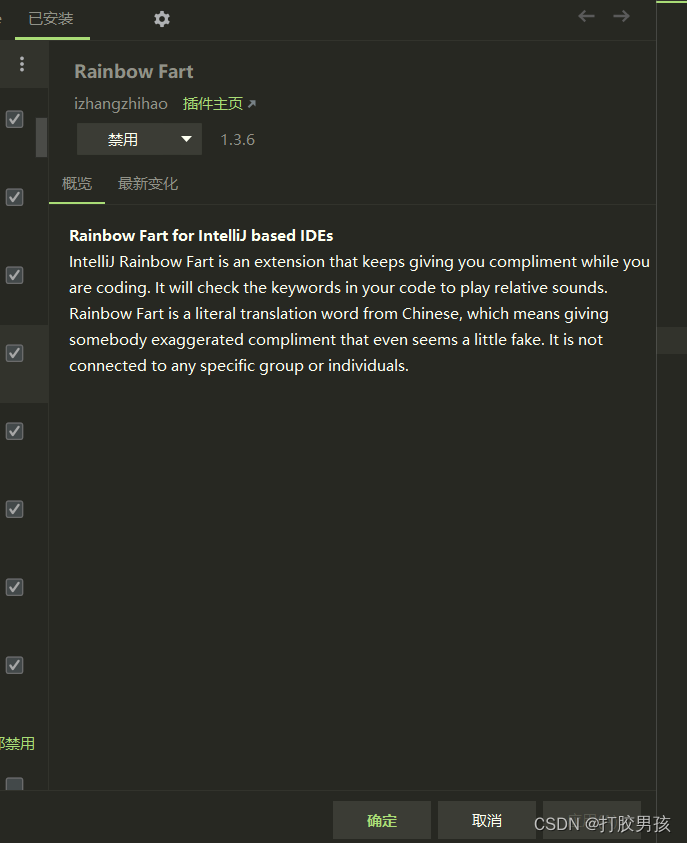Select the 已安装 installed tab

point(51,19)
